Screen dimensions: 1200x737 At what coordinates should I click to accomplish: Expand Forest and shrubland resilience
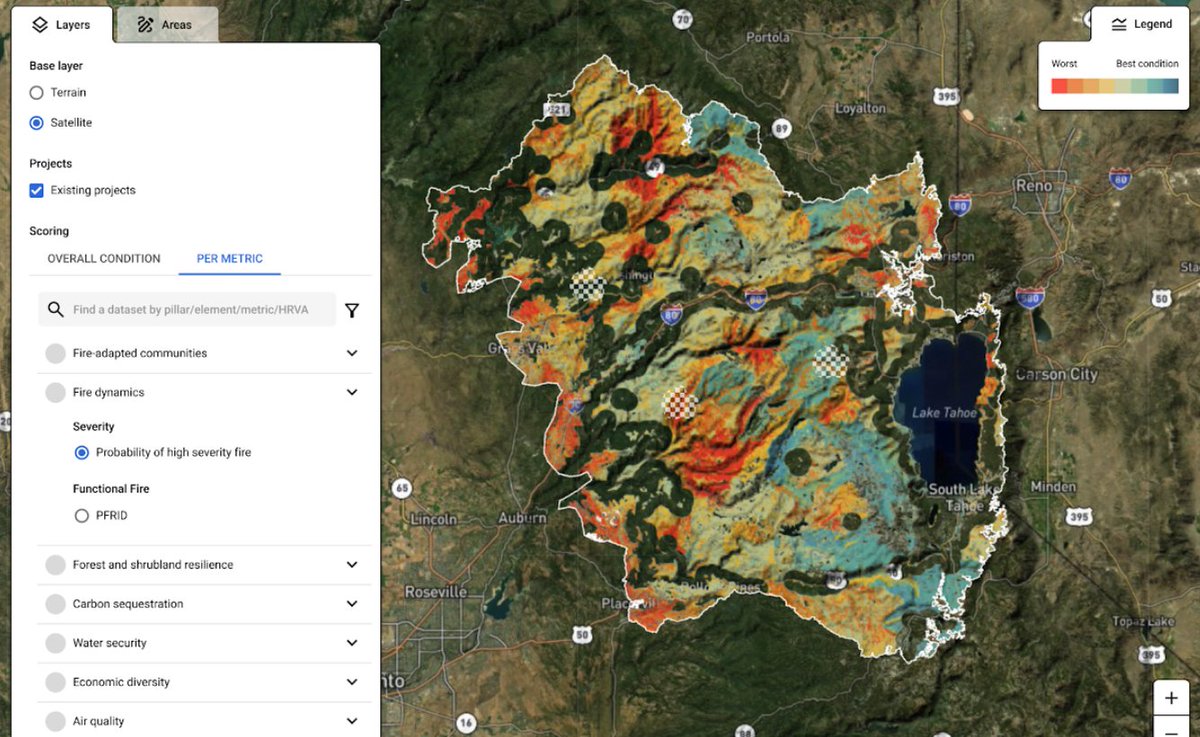click(352, 565)
